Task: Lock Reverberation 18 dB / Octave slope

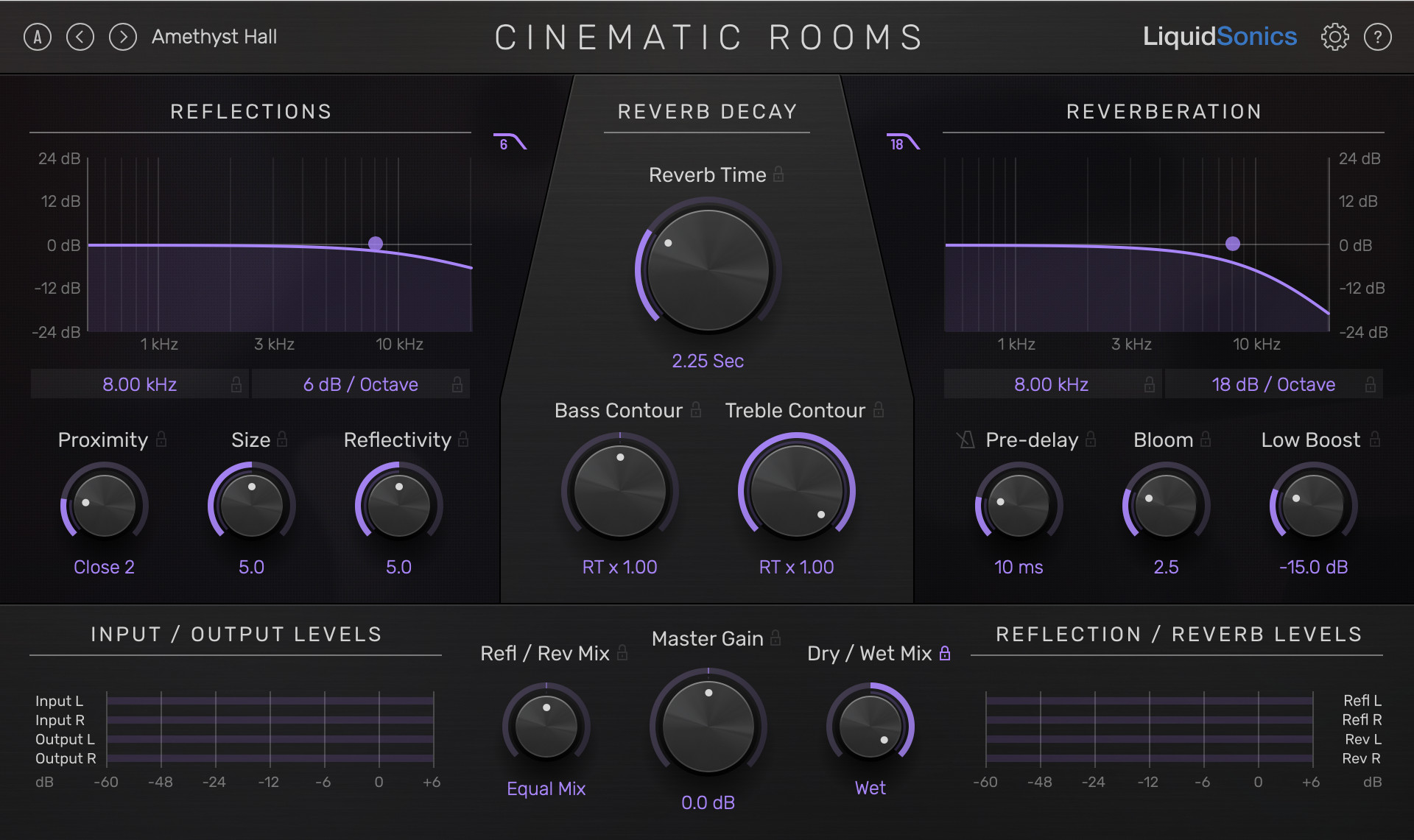Action: [1371, 384]
